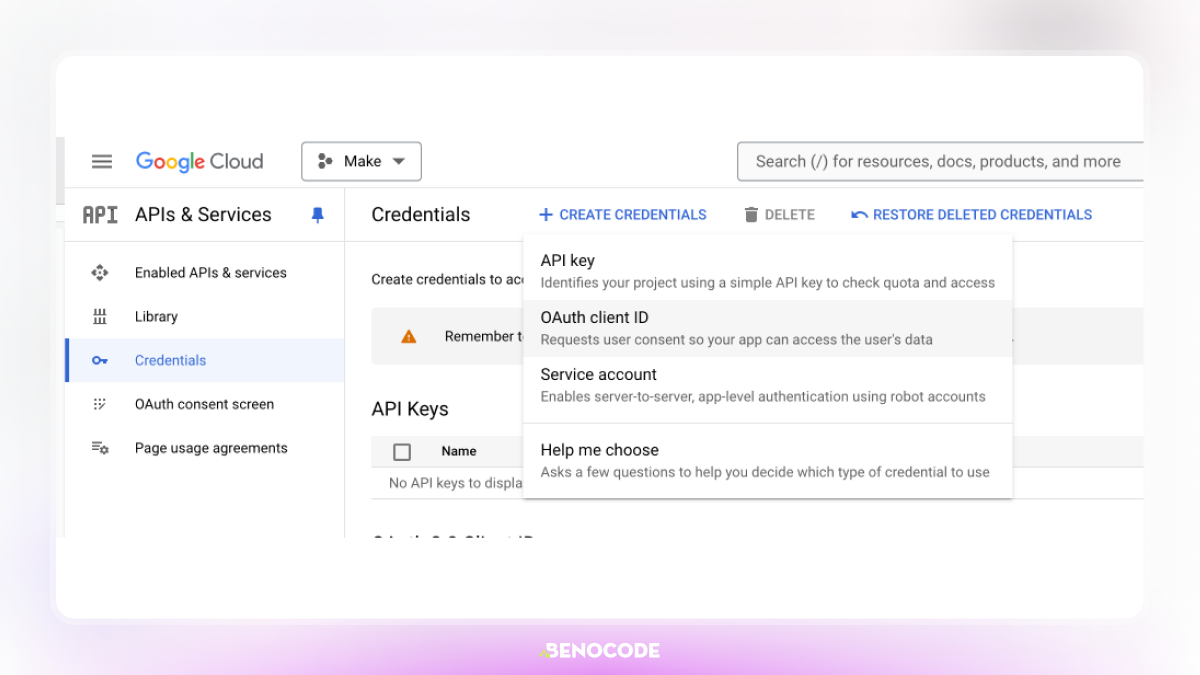Open the hamburger navigation menu
This screenshot has width=1200, height=675.
[102, 161]
